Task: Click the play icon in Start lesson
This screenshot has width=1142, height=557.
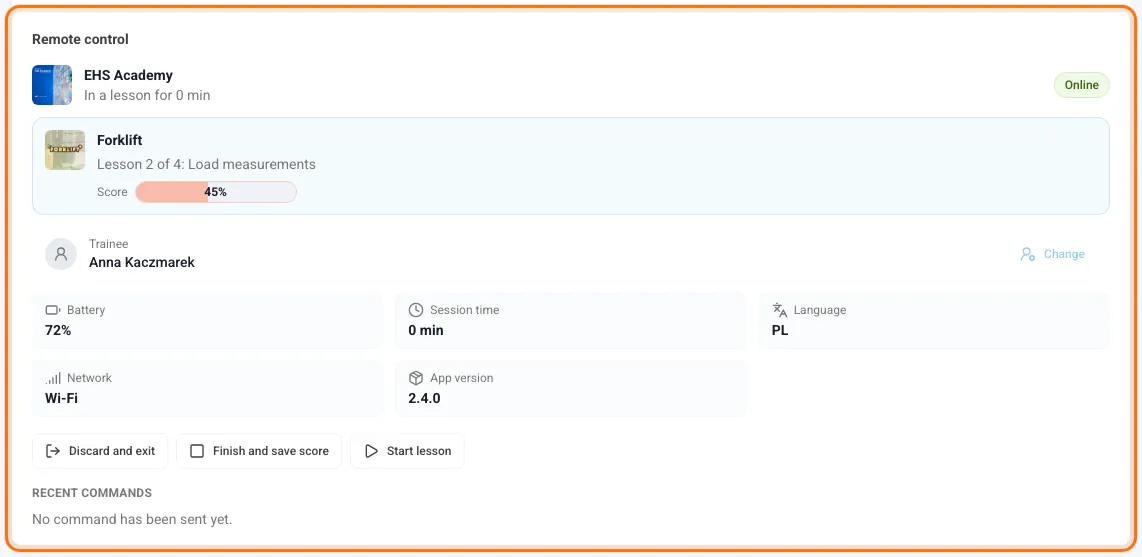Action: (x=371, y=451)
